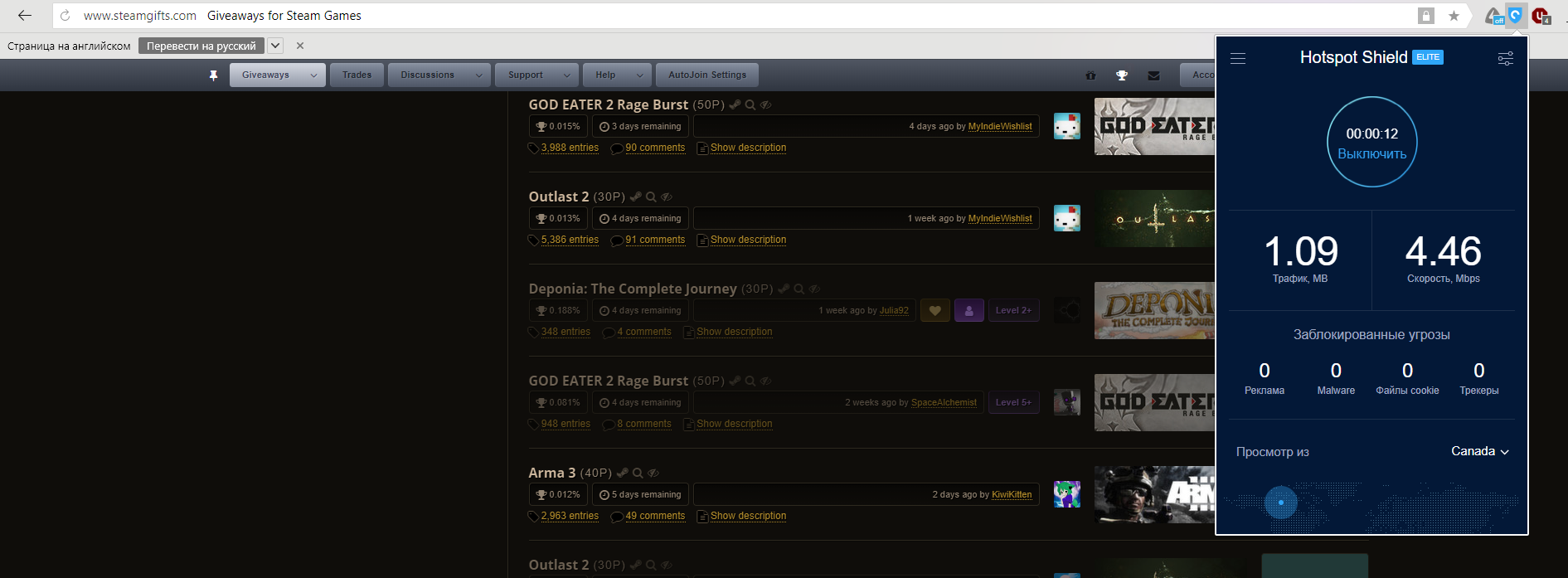This screenshot has width=1568, height=578.
Task: Open the trophy icon in site header
Action: [1122, 75]
